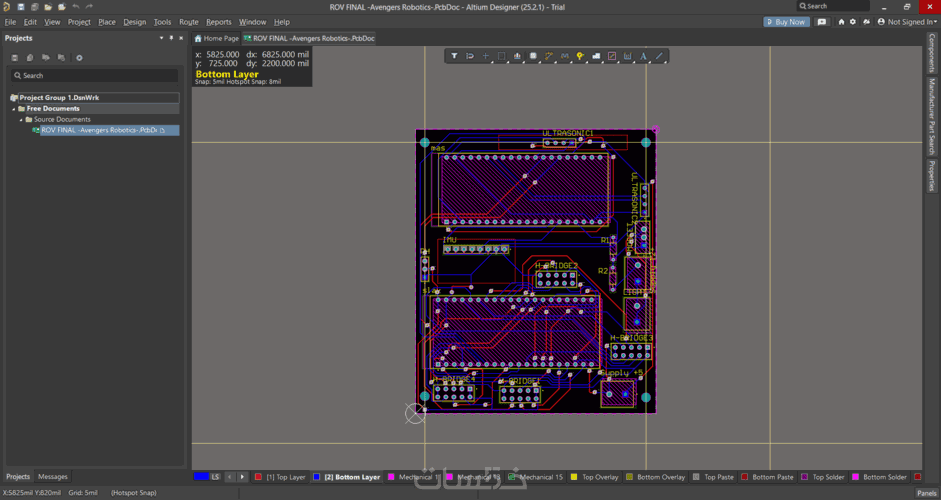This screenshot has width=941, height=500.
Task: Click the Save icon in title bar
Action: tap(20, 7)
